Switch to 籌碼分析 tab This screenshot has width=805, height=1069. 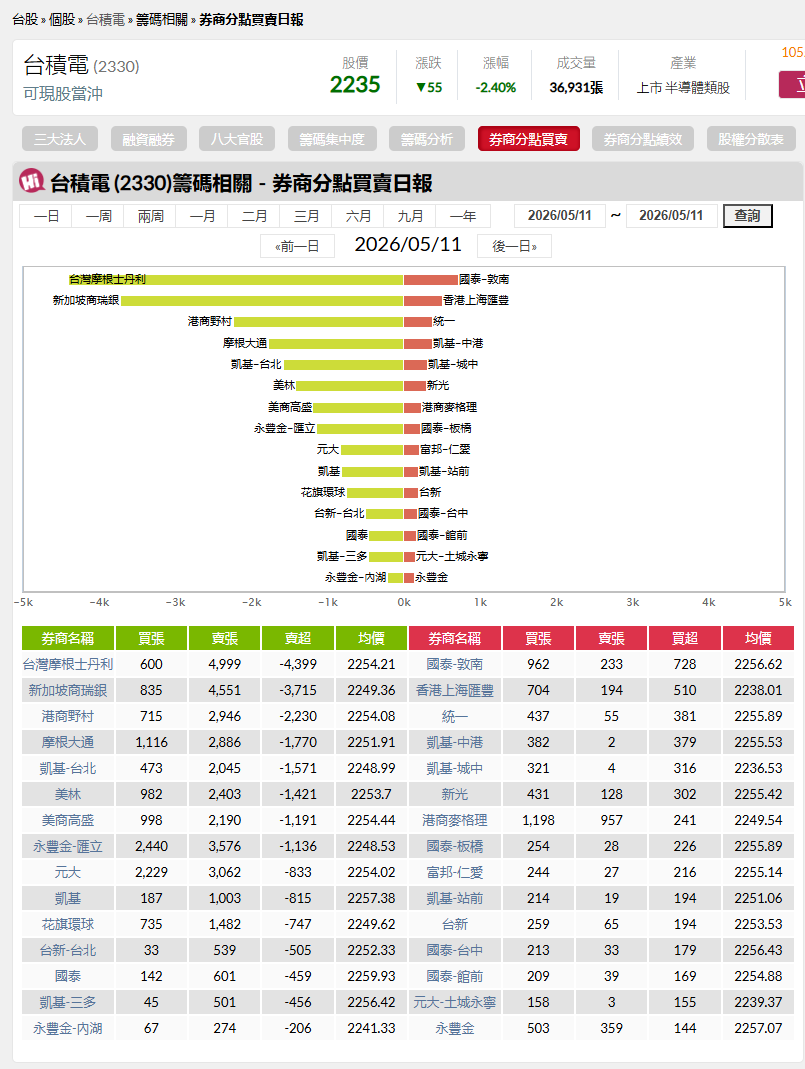pyautogui.click(x=427, y=139)
